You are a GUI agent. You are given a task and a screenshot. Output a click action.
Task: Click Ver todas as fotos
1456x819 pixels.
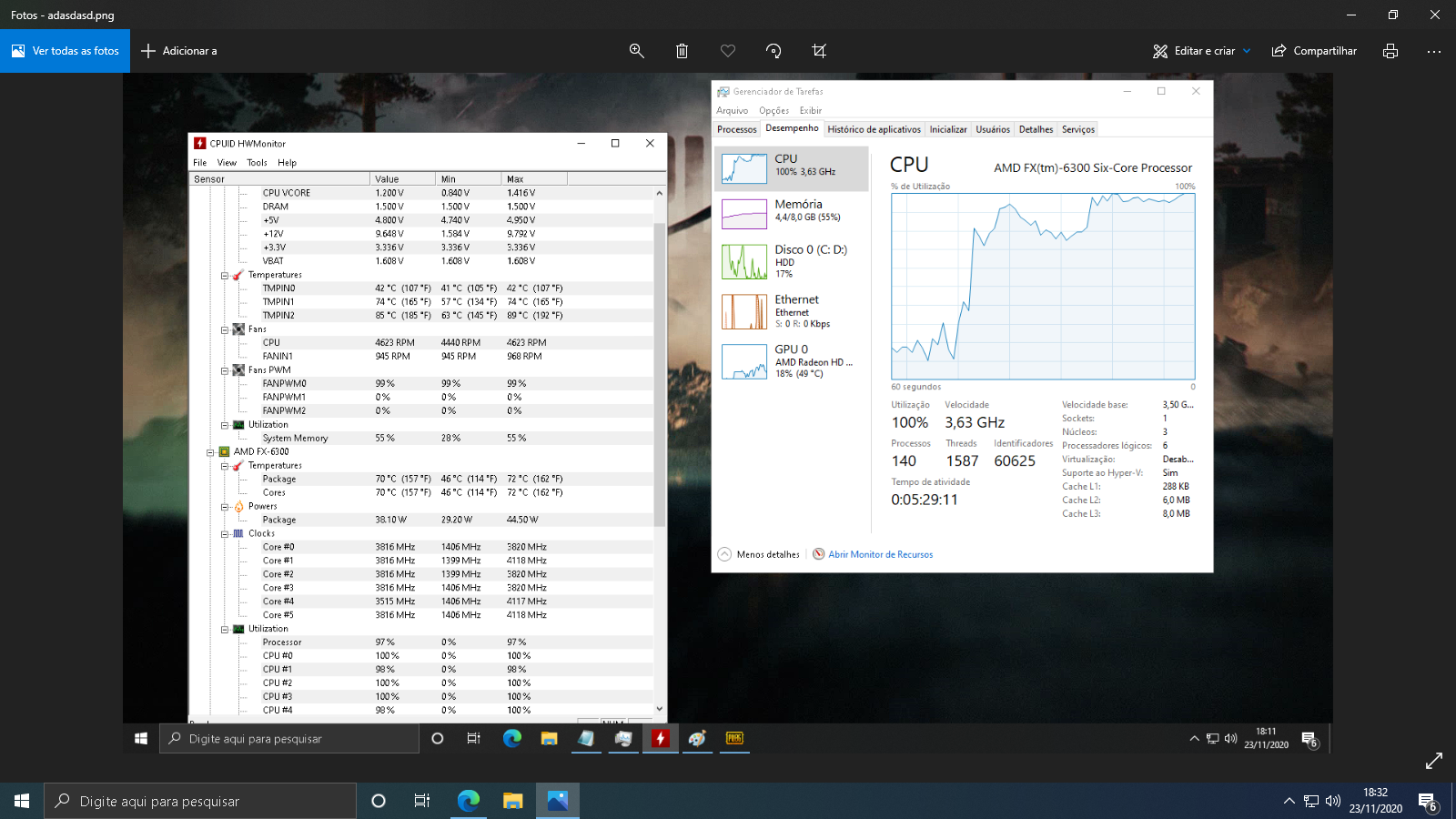(65, 51)
